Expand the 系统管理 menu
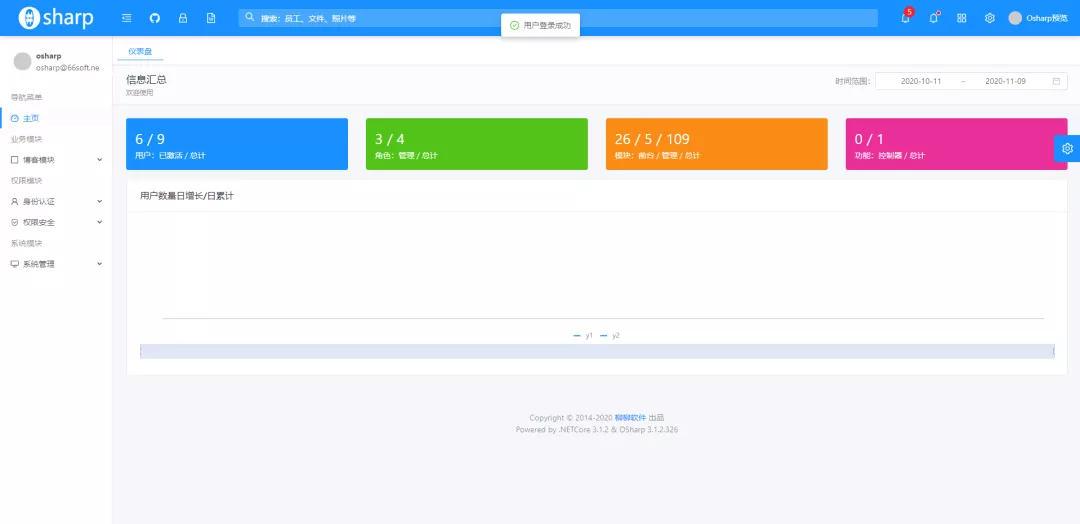 [56, 264]
